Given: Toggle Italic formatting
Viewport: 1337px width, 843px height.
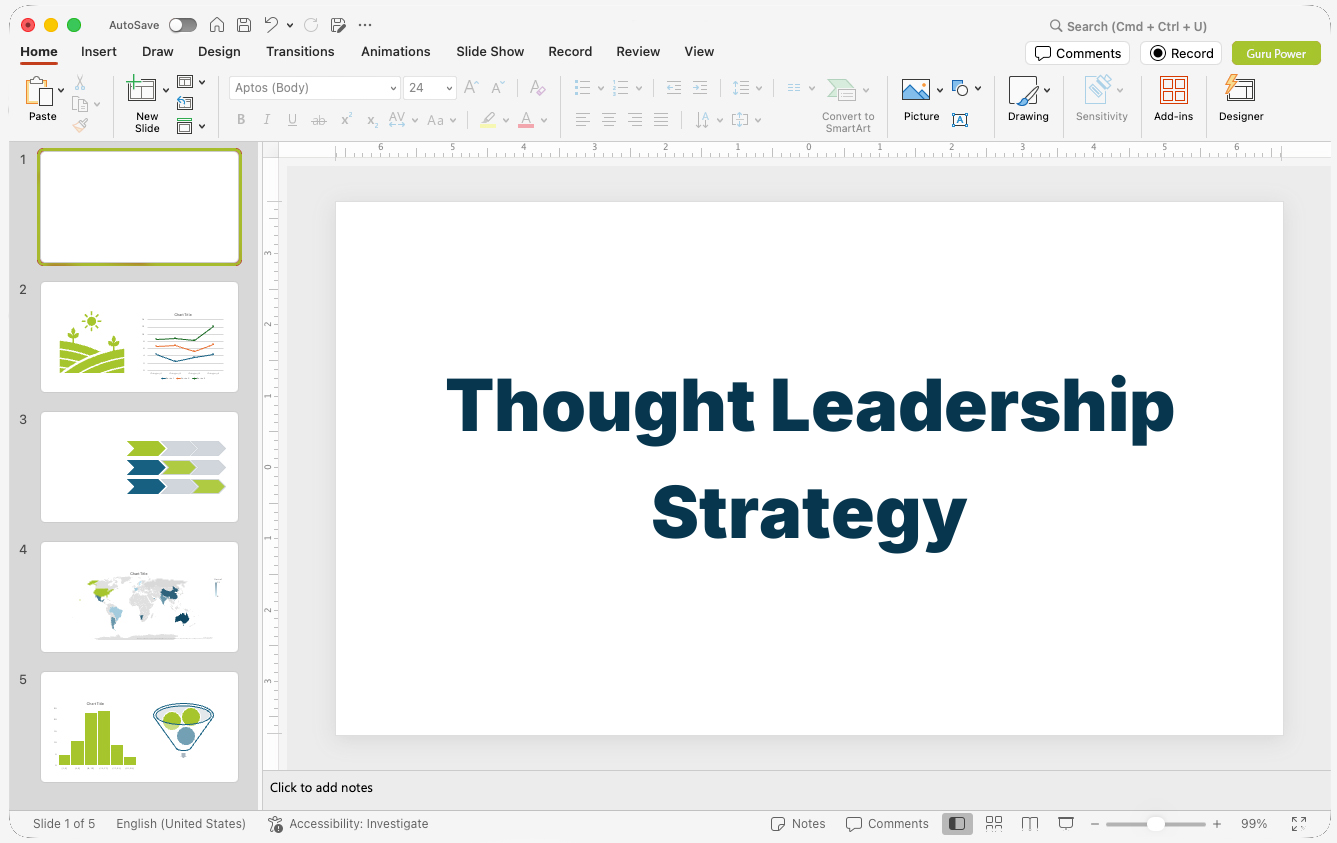Looking at the screenshot, I should tap(267, 120).
